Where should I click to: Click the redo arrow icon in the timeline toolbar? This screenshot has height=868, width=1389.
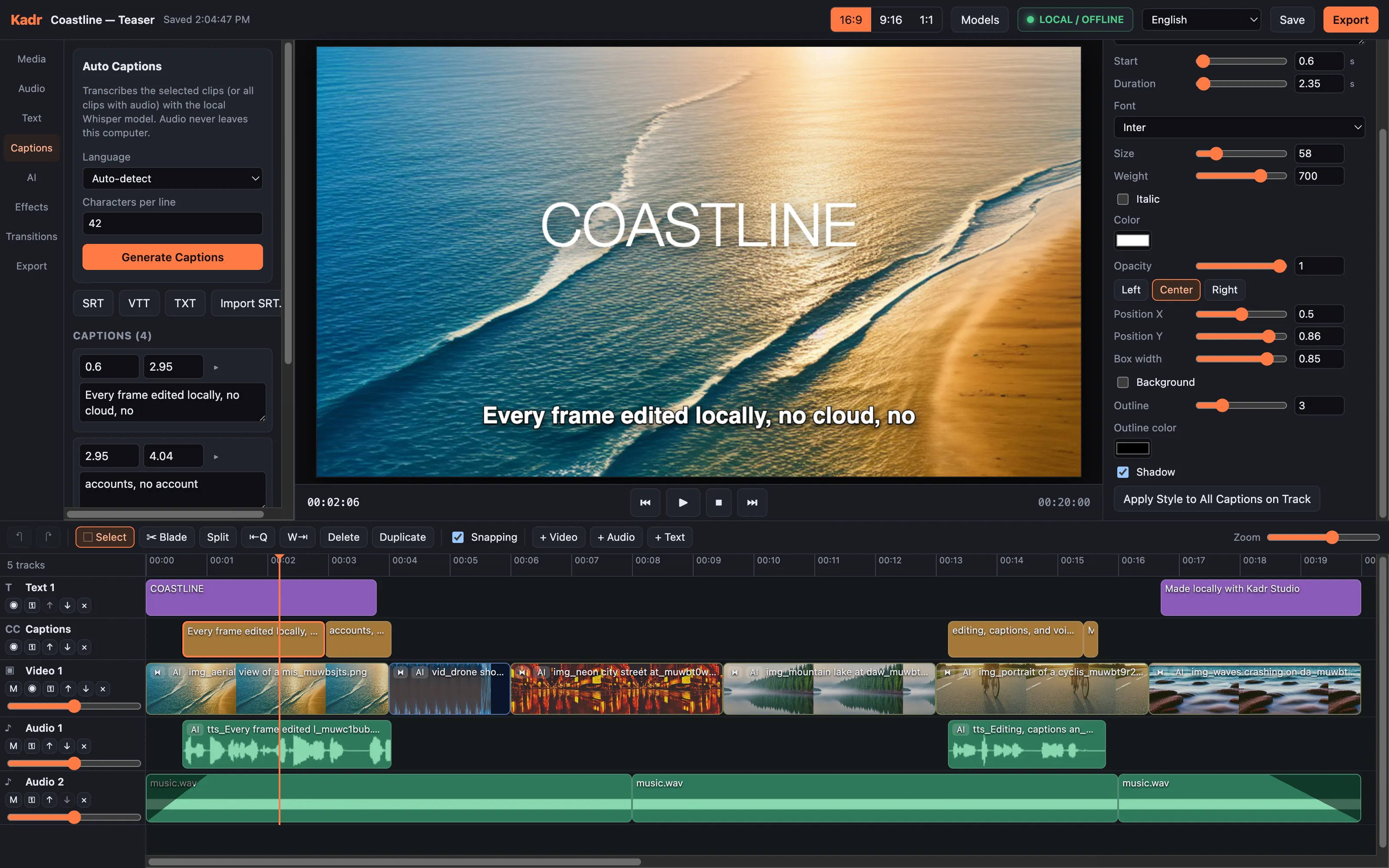pyautogui.click(x=48, y=537)
